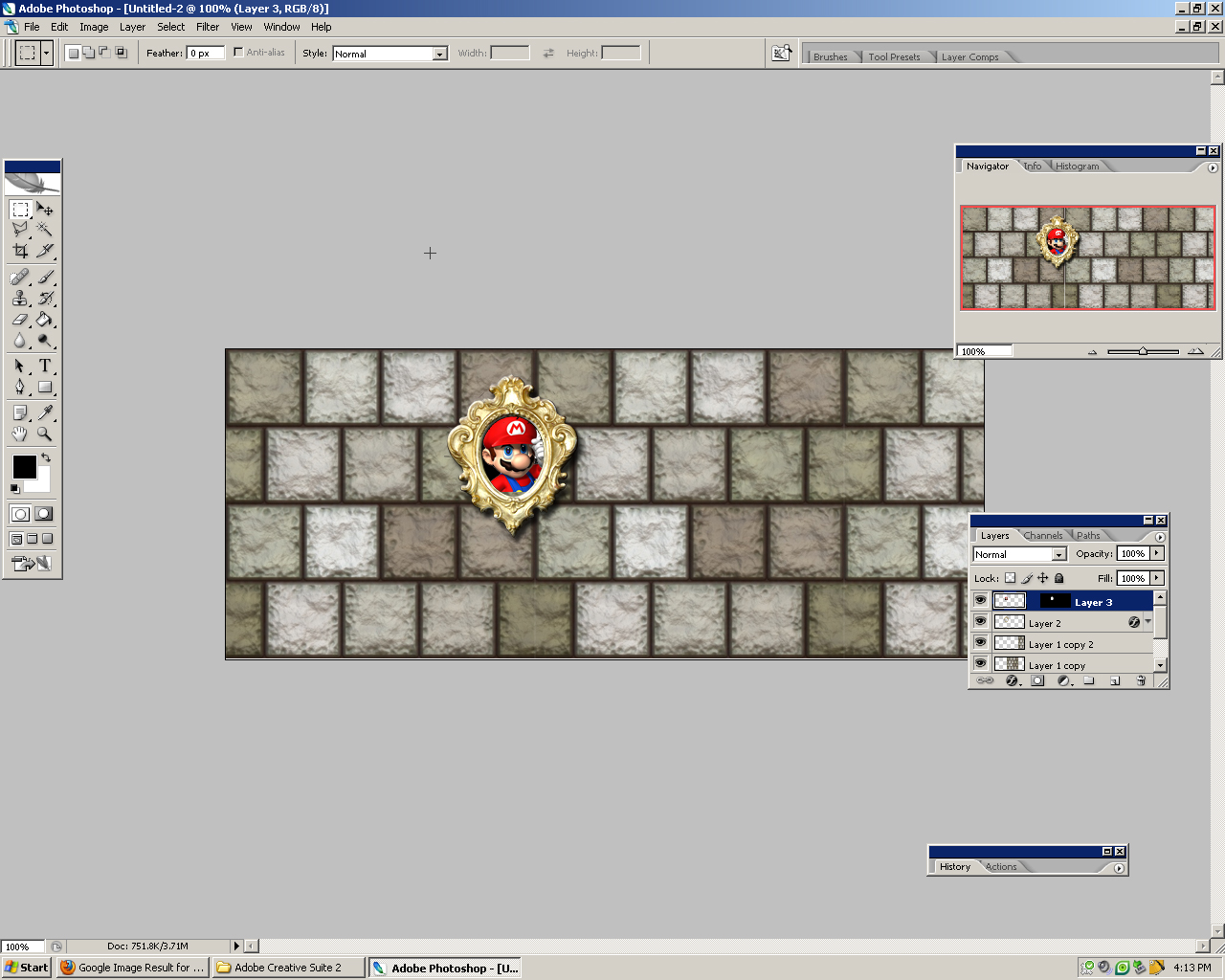Toggle lock all
Image resolution: width=1225 pixels, height=980 pixels.
pyautogui.click(x=1059, y=578)
